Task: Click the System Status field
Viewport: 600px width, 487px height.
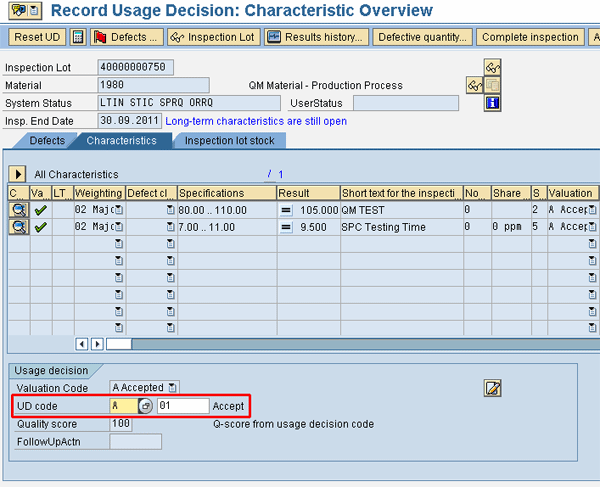Action: (189, 103)
